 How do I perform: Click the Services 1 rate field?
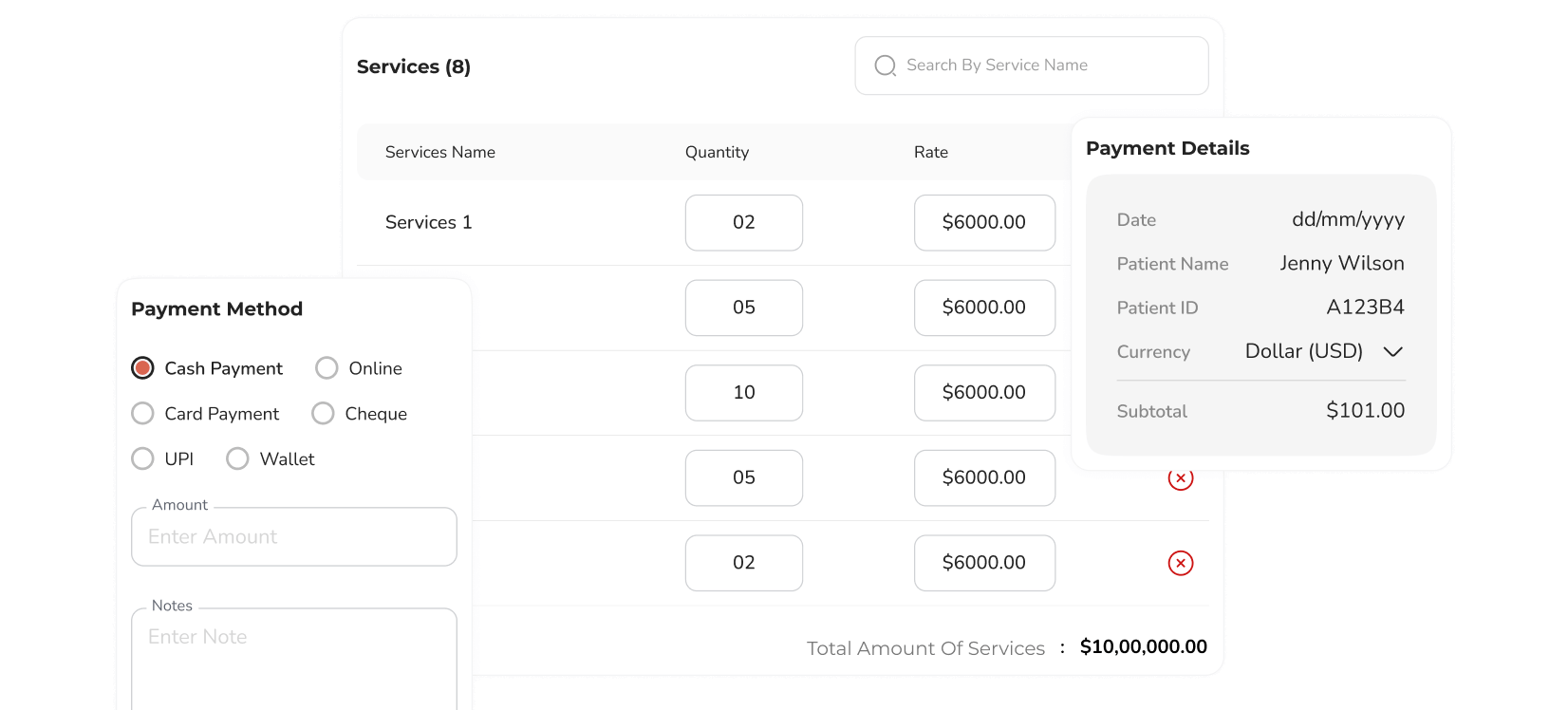click(x=983, y=223)
